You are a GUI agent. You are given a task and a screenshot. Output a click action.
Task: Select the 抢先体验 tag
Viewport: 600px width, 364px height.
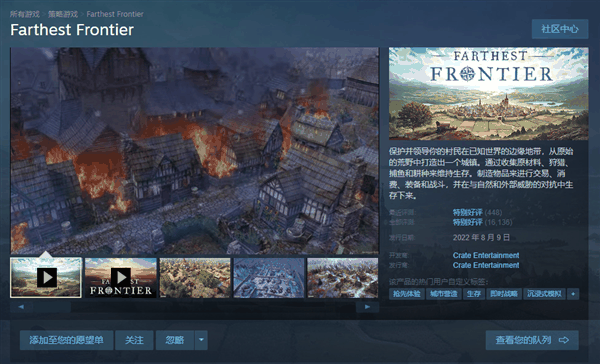point(407,294)
